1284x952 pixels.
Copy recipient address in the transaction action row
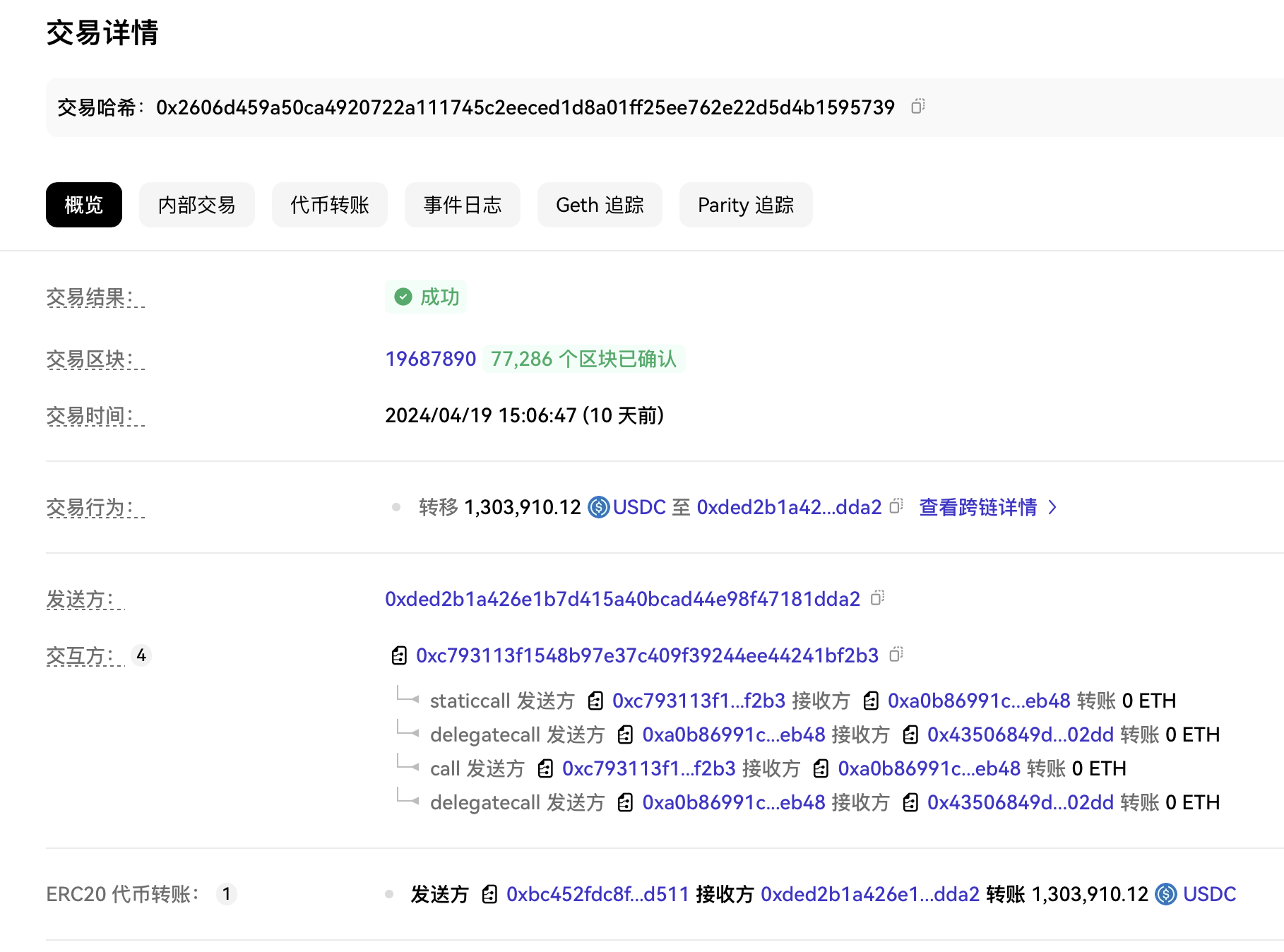click(896, 506)
